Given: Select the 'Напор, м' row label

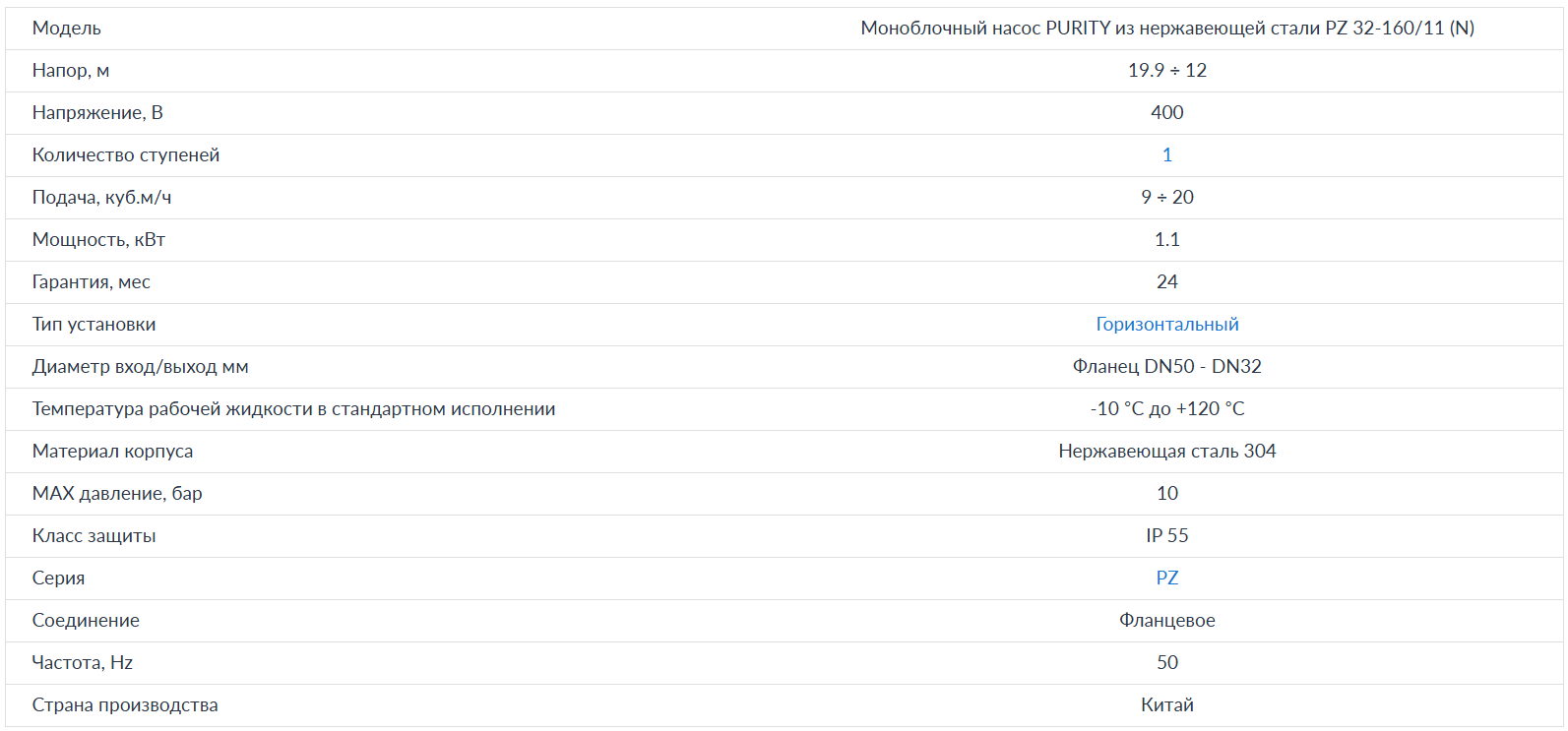Looking at the screenshot, I should point(71,71).
